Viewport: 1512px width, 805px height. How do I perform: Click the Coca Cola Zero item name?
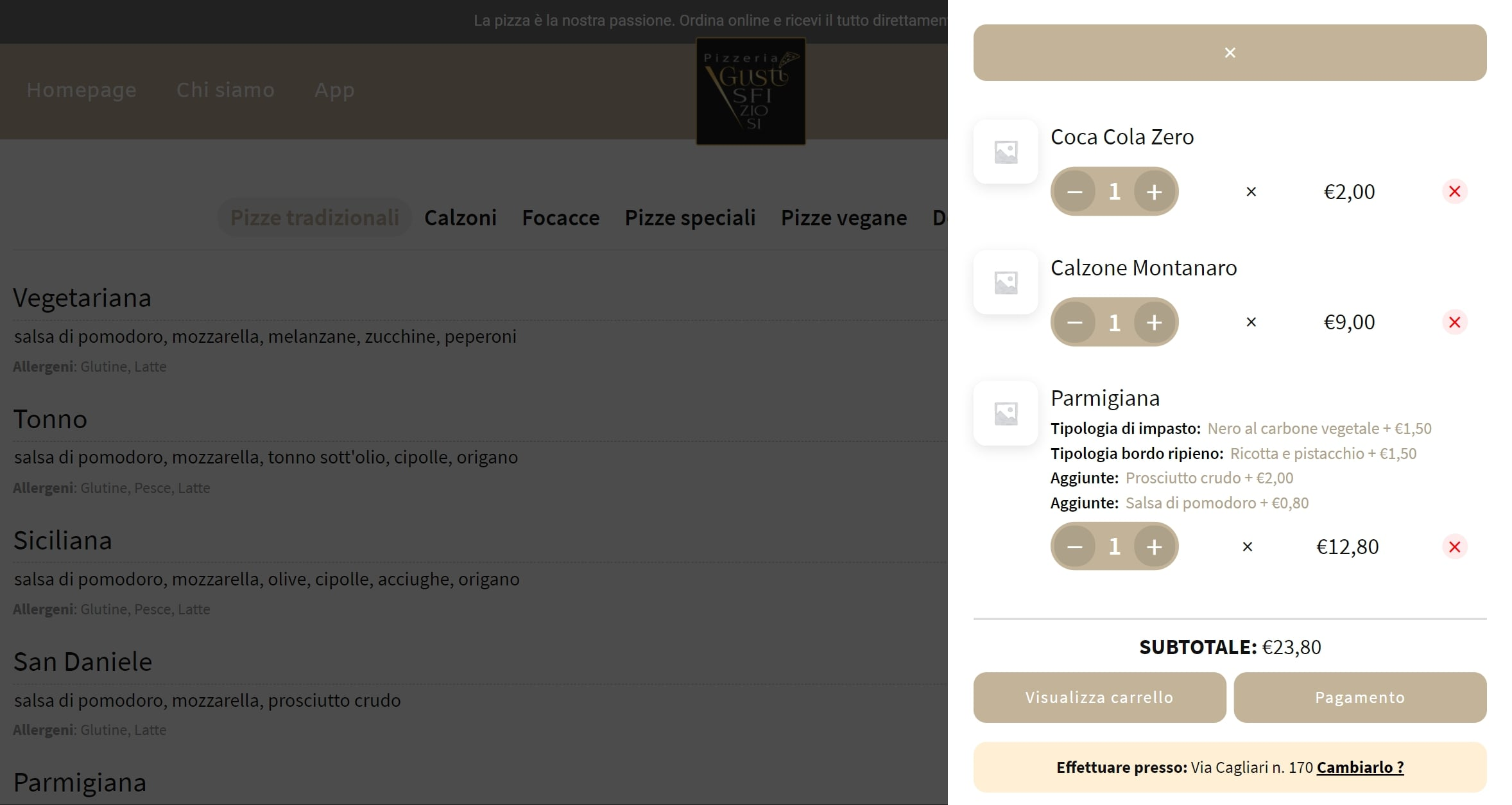(x=1122, y=137)
